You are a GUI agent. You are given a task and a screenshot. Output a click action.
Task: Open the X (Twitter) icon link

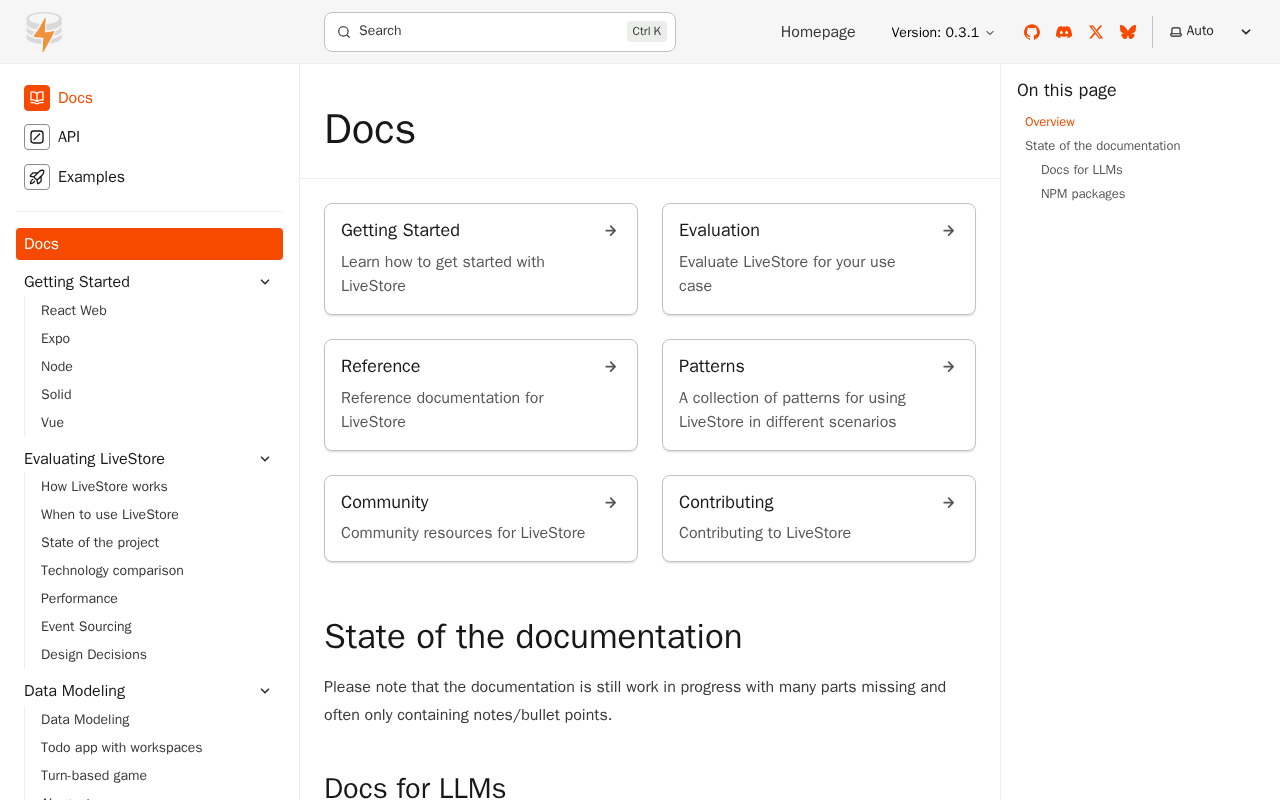click(1096, 32)
